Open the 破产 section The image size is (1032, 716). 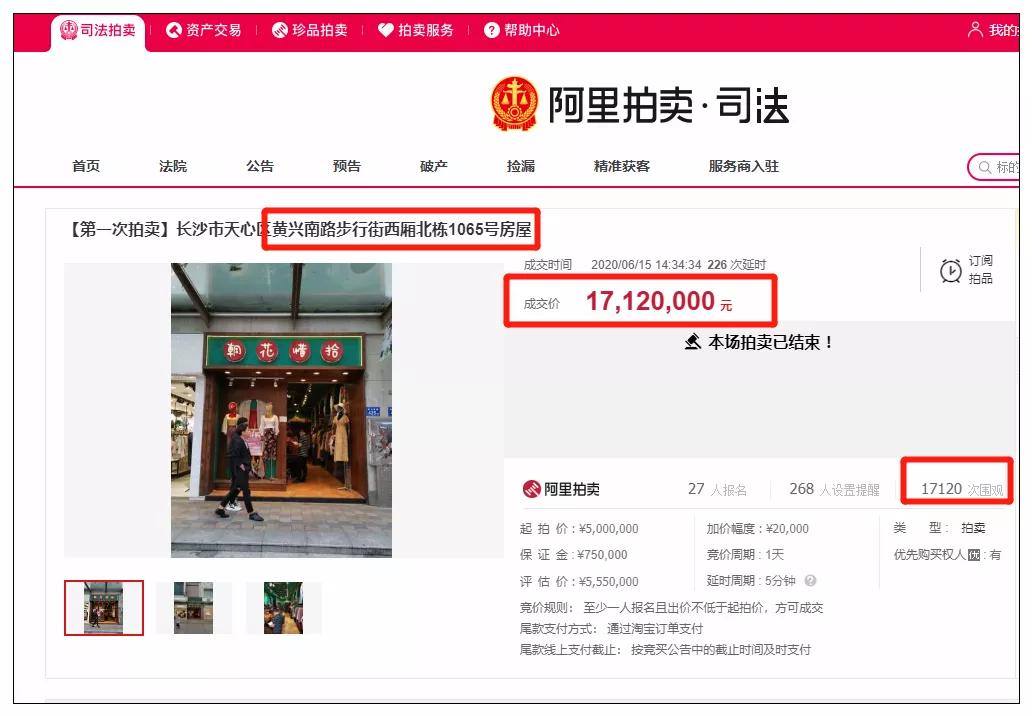click(x=431, y=166)
